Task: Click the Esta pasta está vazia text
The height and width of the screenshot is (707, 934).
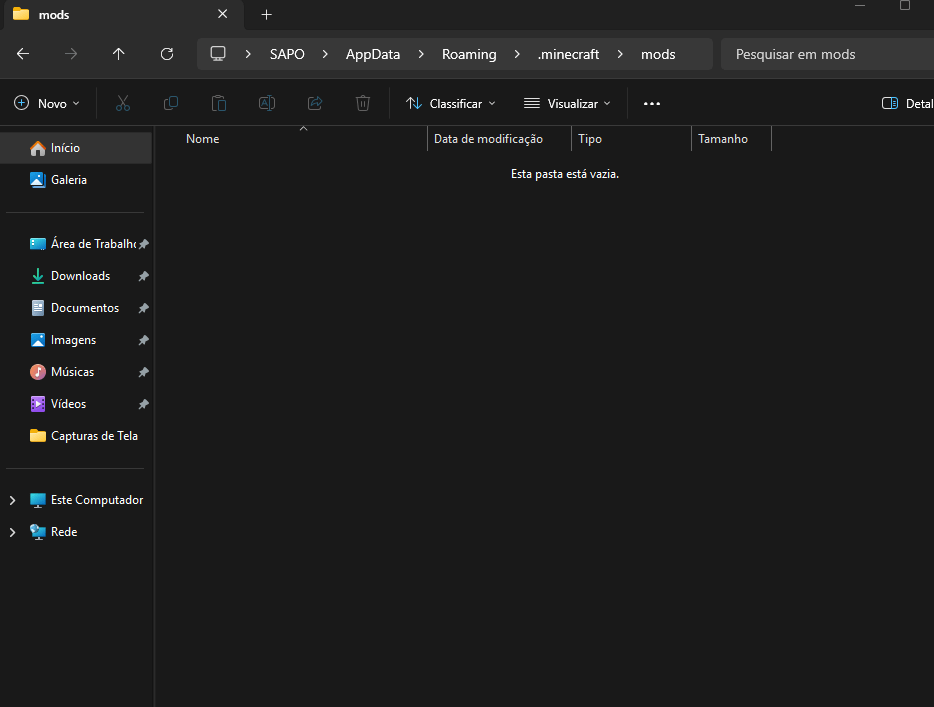Action: pyautogui.click(x=565, y=174)
